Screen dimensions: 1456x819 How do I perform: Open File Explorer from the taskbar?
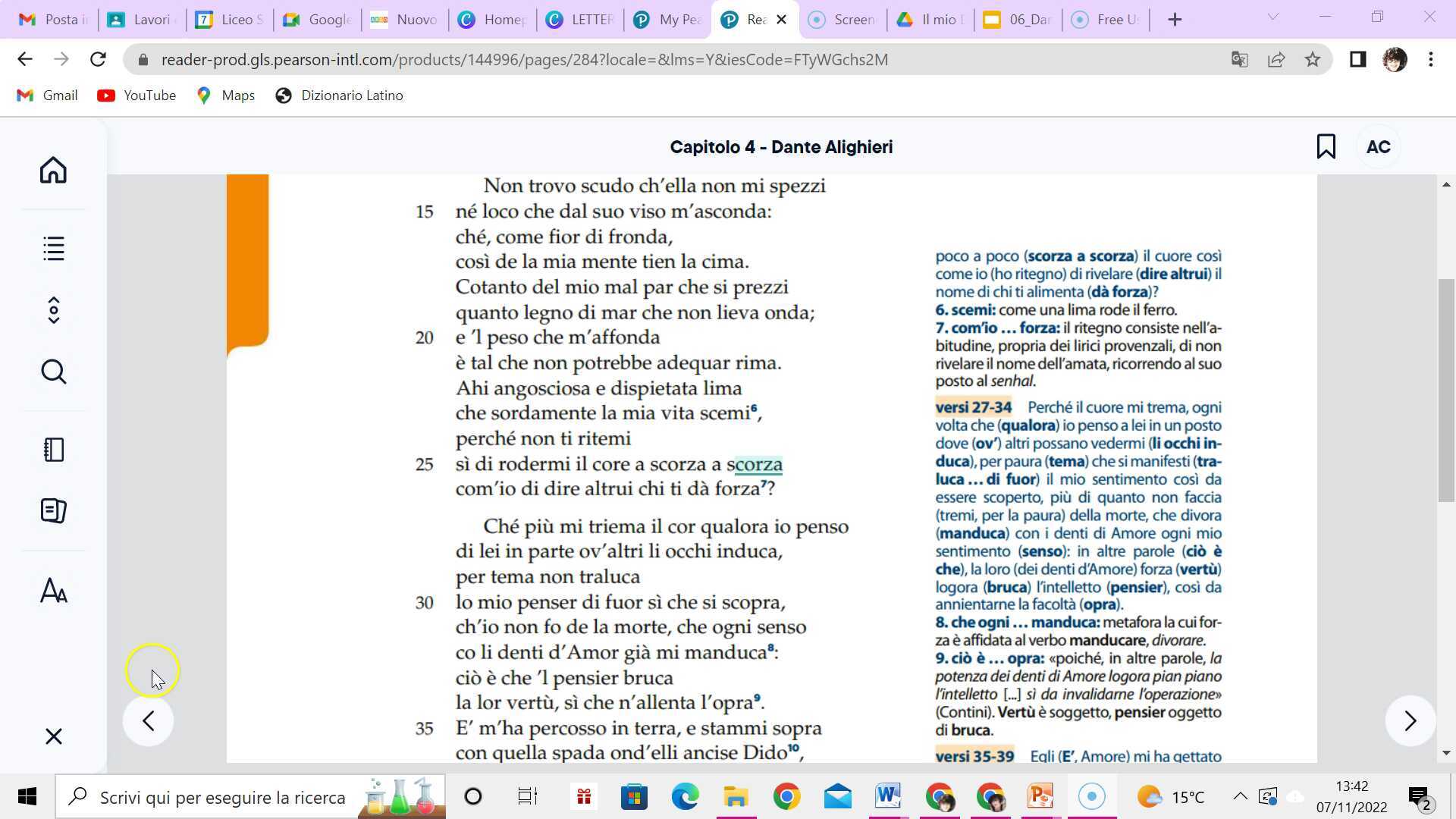click(x=736, y=797)
